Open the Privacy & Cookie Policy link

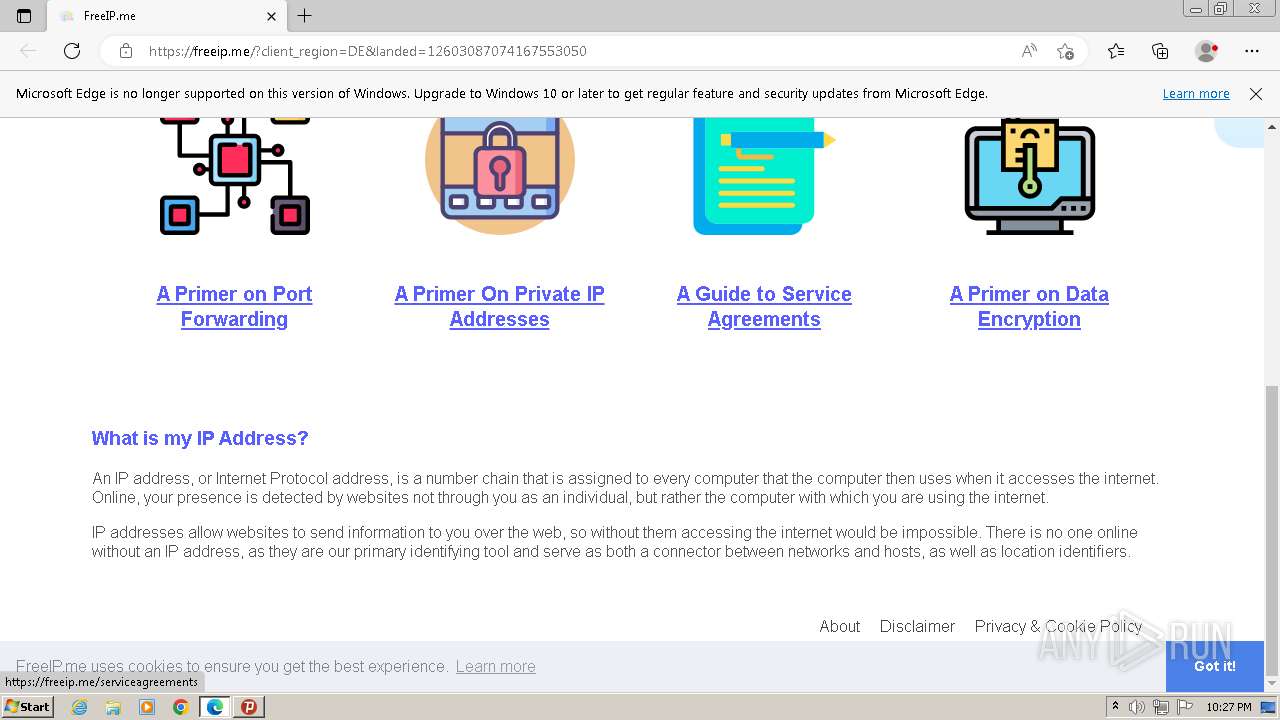coord(1058,626)
